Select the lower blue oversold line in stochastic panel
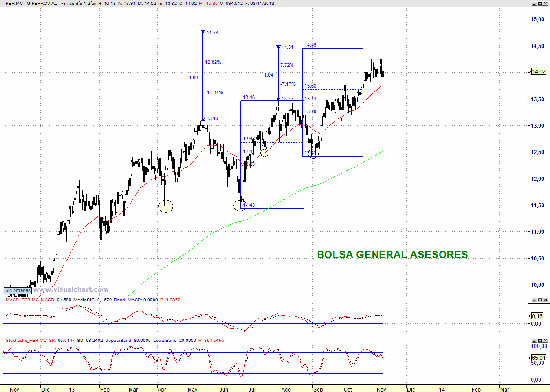Image resolution: width=550 pixels, height=392 pixels. 193,373
